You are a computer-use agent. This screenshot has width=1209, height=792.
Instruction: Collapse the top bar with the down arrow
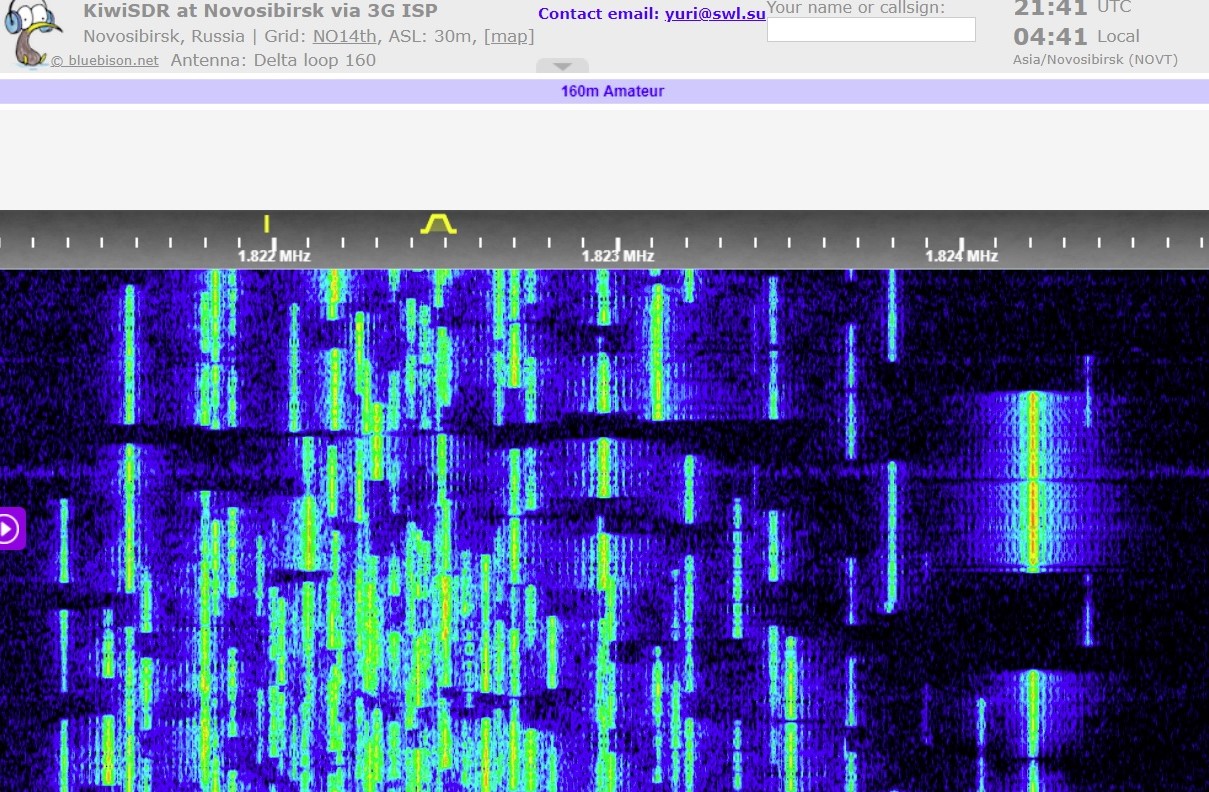click(562, 66)
